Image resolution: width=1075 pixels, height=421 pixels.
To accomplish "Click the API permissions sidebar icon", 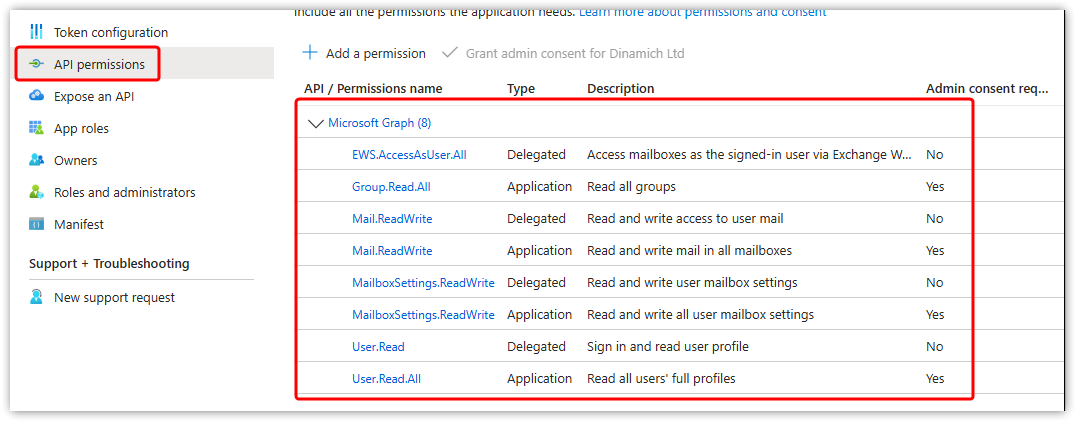I will (37, 64).
